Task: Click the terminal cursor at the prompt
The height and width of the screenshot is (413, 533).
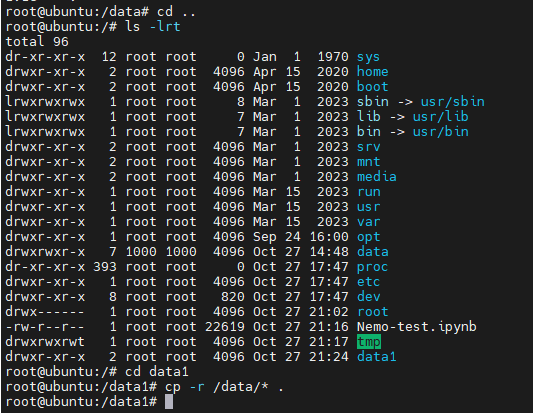Action: tap(169, 402)
